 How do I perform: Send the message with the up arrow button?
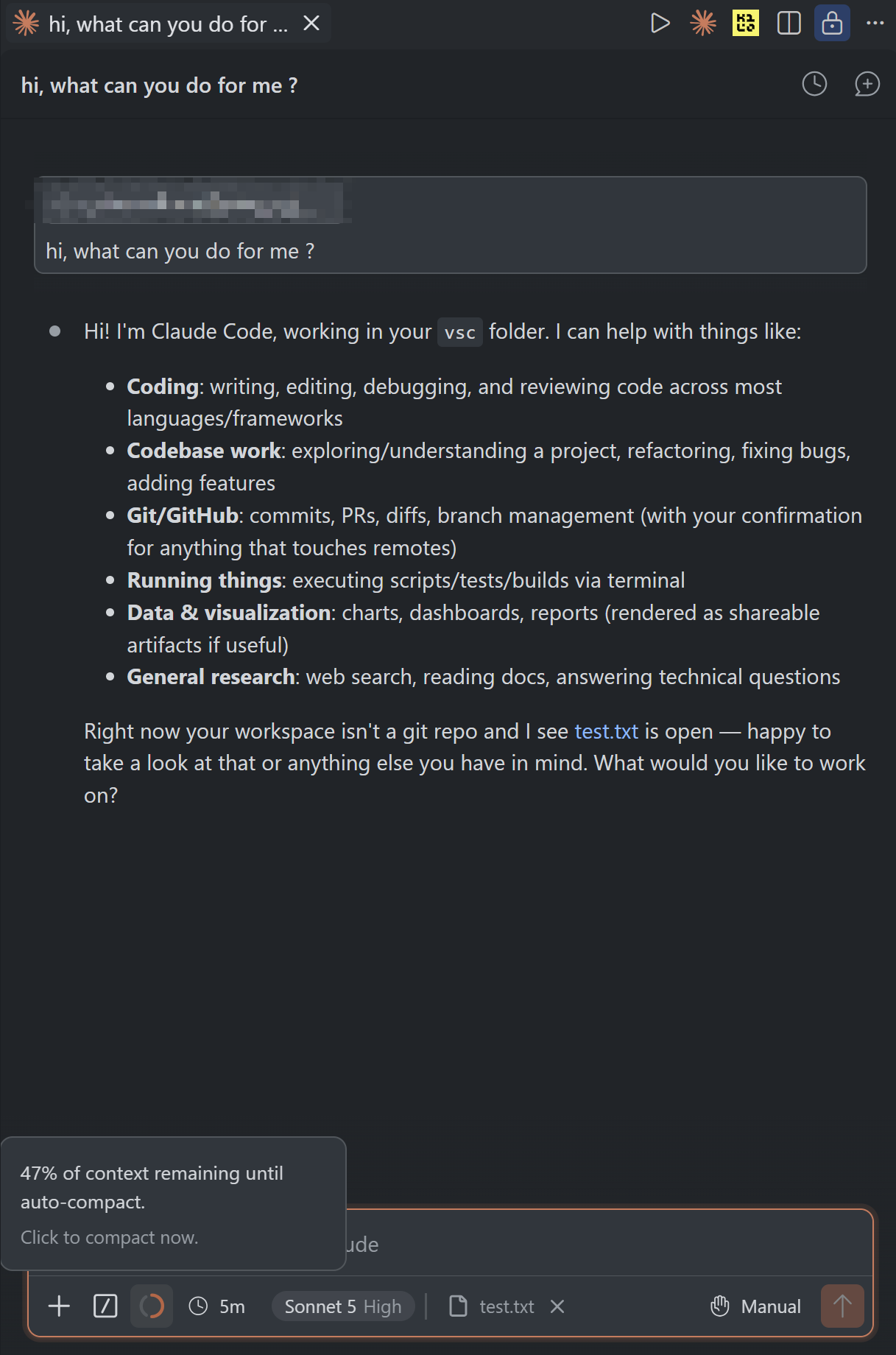(x=842, y=1306)
